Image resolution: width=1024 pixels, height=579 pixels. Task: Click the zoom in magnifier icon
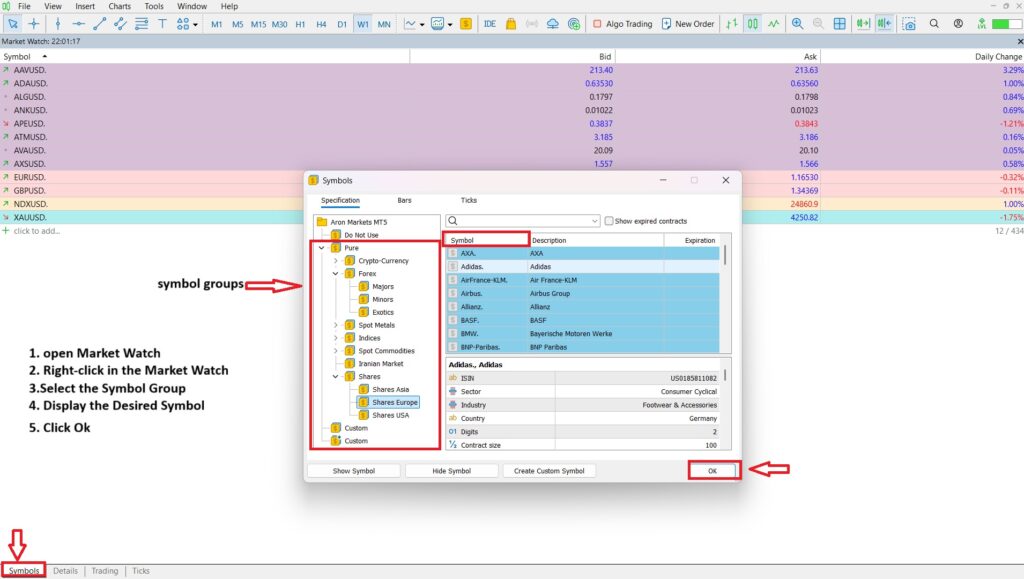tap(797, 23)
